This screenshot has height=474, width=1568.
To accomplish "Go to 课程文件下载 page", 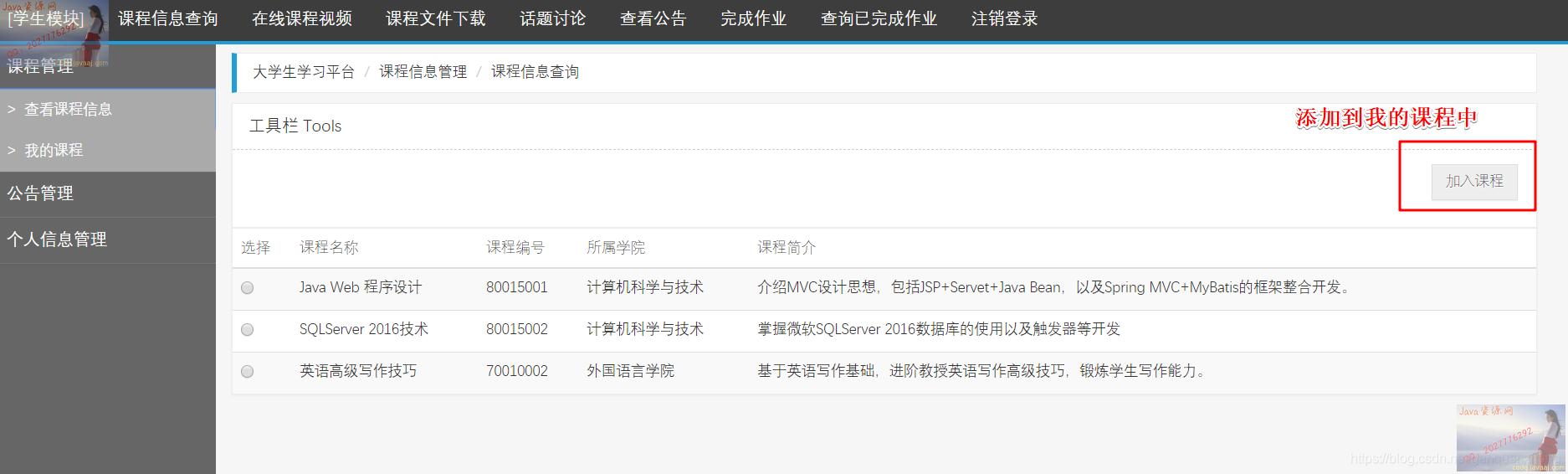I will click(x=435, y=18).
